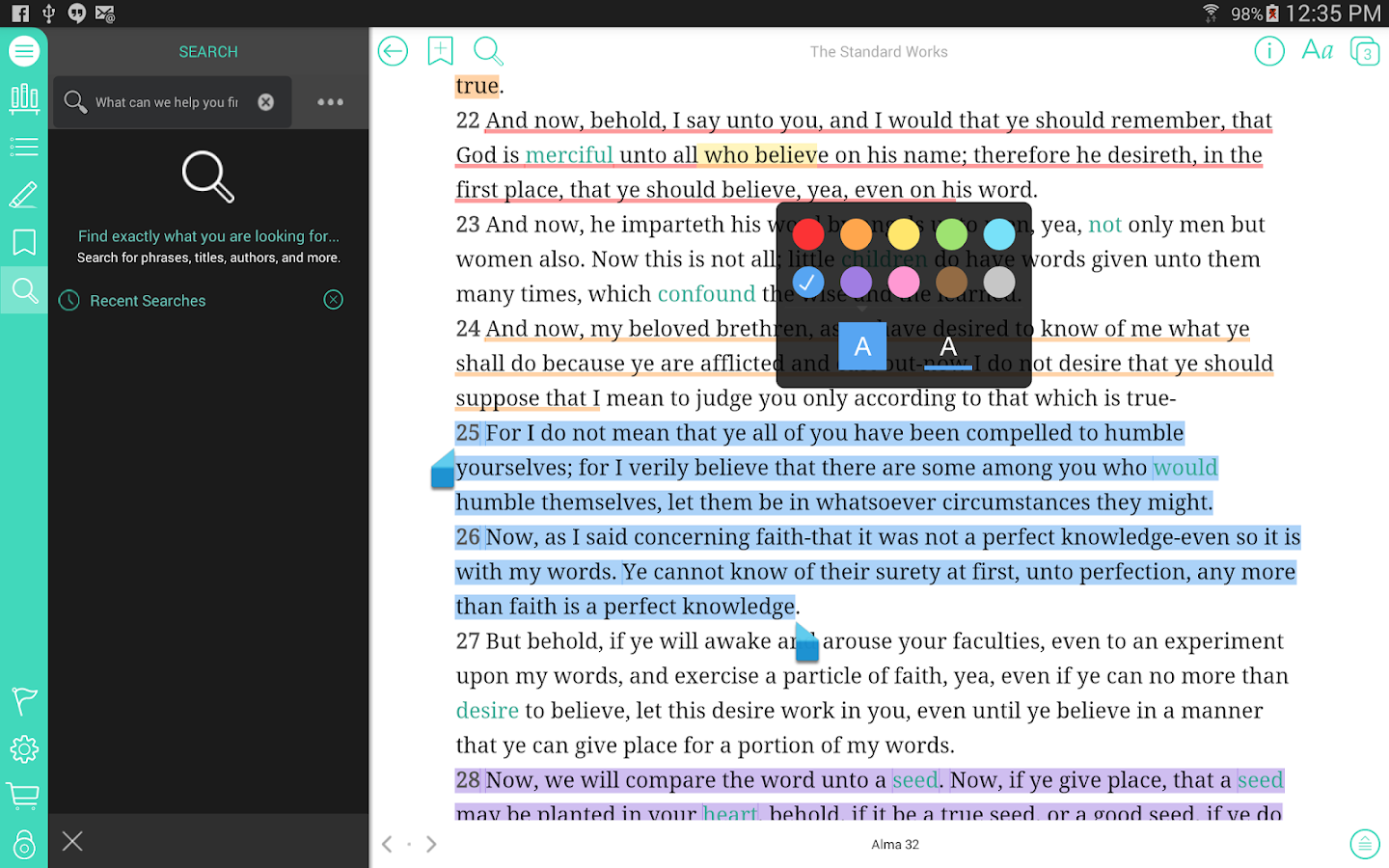Switch to solid fill highlight style
The image size is (1389, 868).
(x=862, y=346)
